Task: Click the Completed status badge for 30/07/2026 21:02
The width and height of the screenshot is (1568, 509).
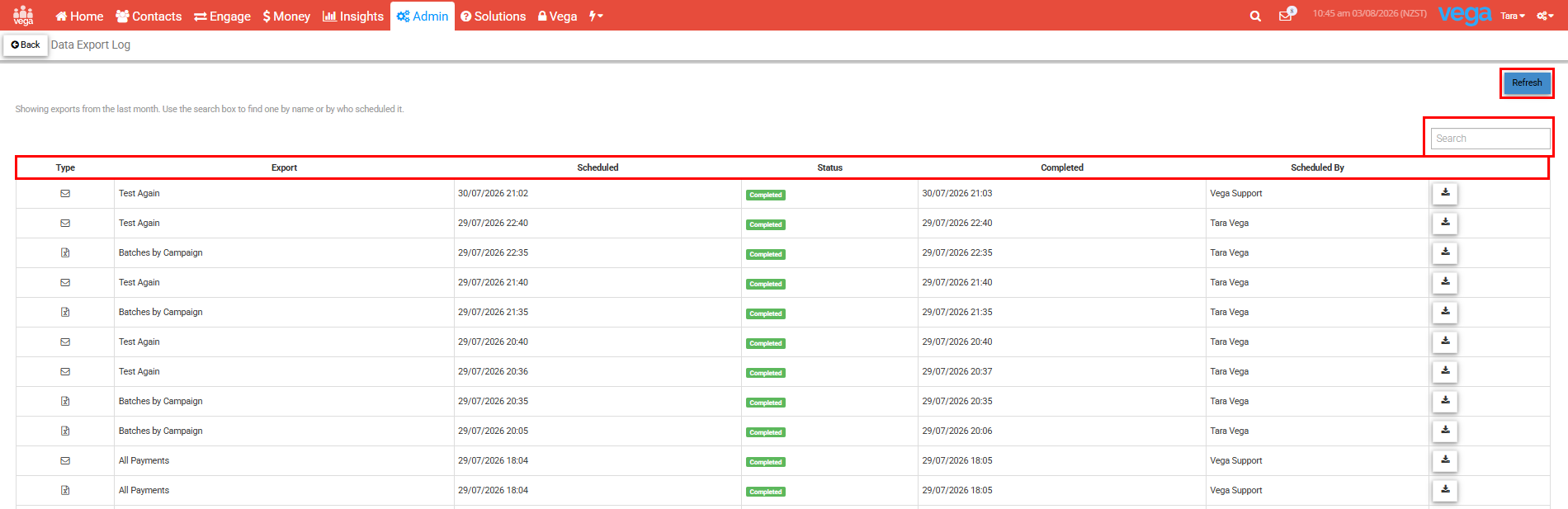Action: [x=766, y=196]
